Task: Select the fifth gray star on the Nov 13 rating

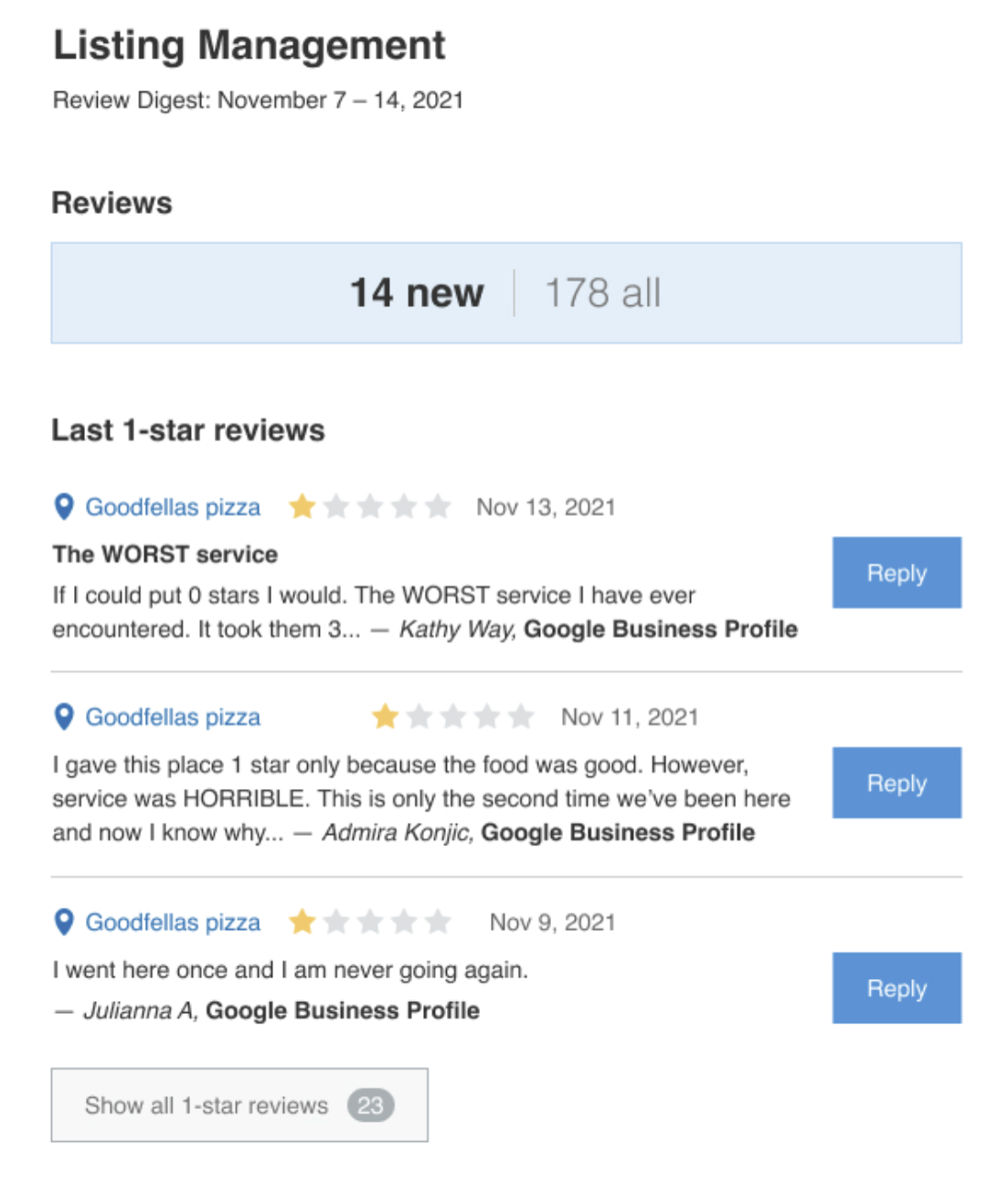Action: pos(439,506)
